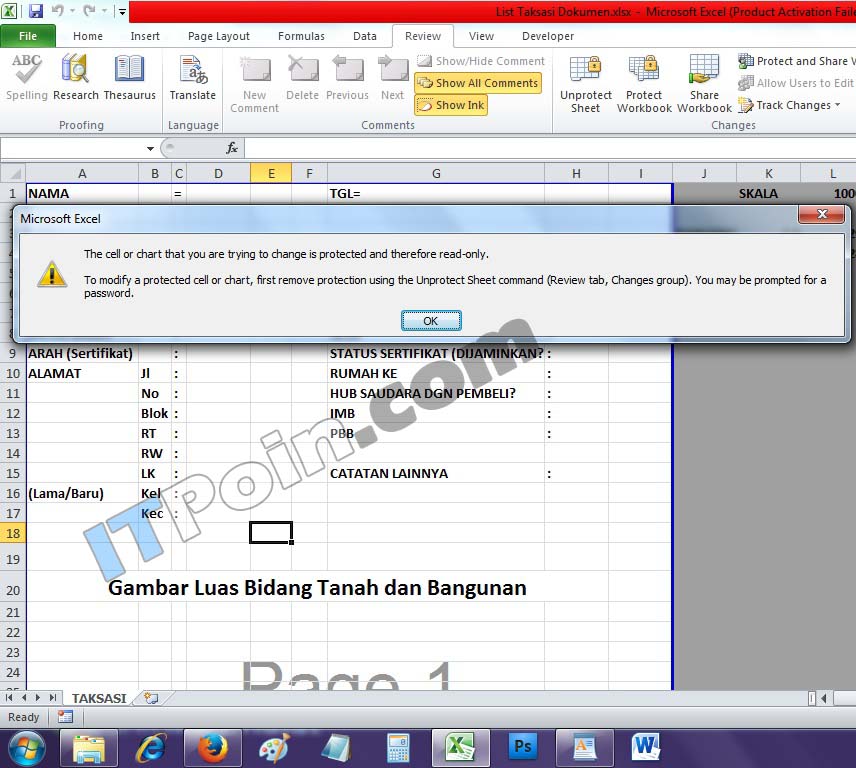Switch to the Insert ribbon tab
Viewport: 856px width, 768px height.
tap(145, 36)
